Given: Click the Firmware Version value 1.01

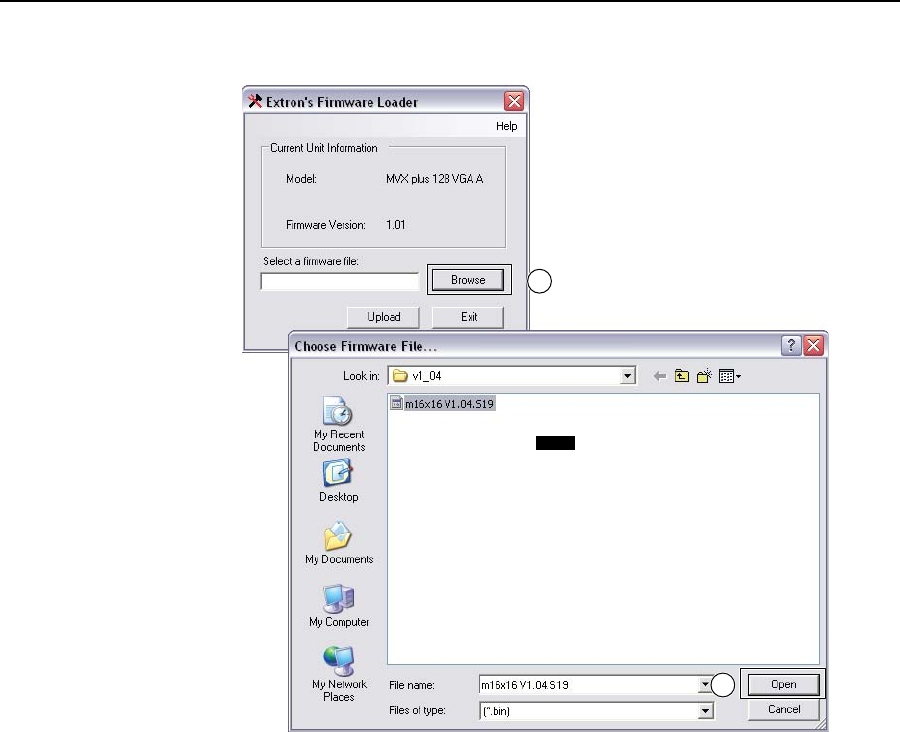Looking at the screenshot, I should point(395,225).
